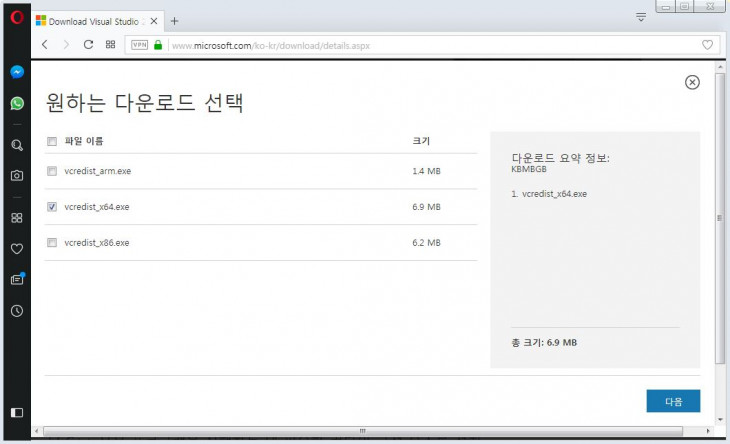Check the vcredist_arm.exe checkbox
This screenshot has height=444, width=730.
[x=52, y=171]
